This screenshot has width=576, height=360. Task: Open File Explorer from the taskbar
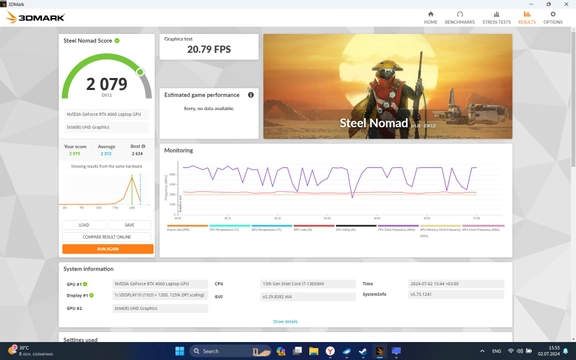click(313, 351)
